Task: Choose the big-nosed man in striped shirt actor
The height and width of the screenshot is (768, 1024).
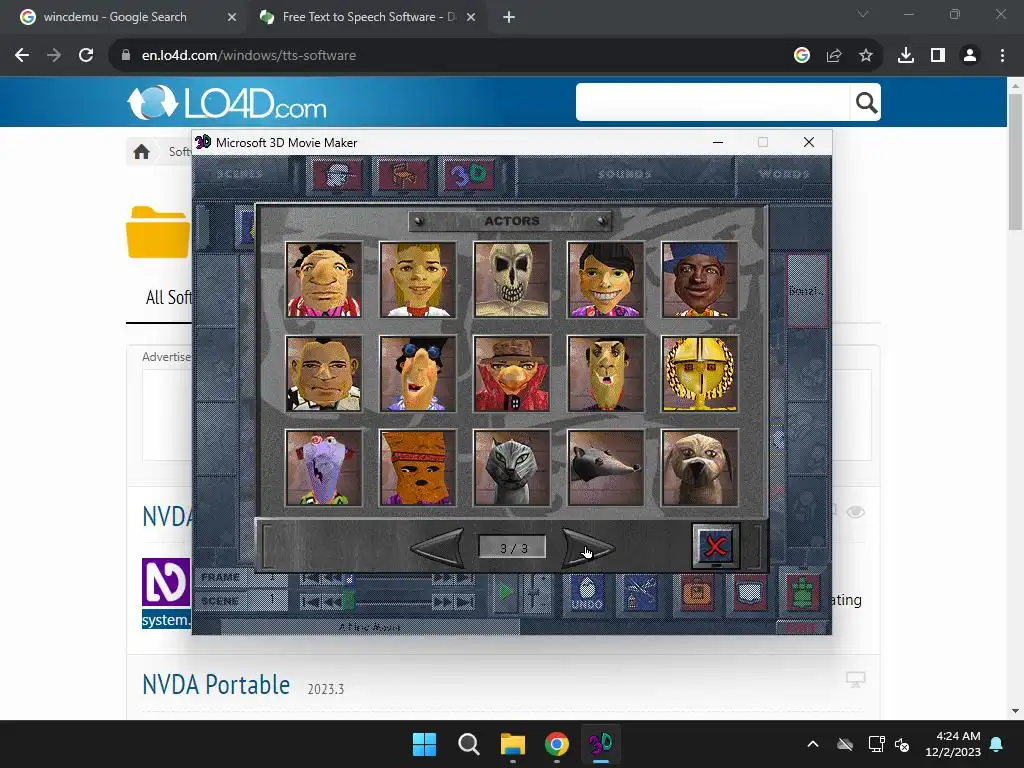Action: point(323,280)
